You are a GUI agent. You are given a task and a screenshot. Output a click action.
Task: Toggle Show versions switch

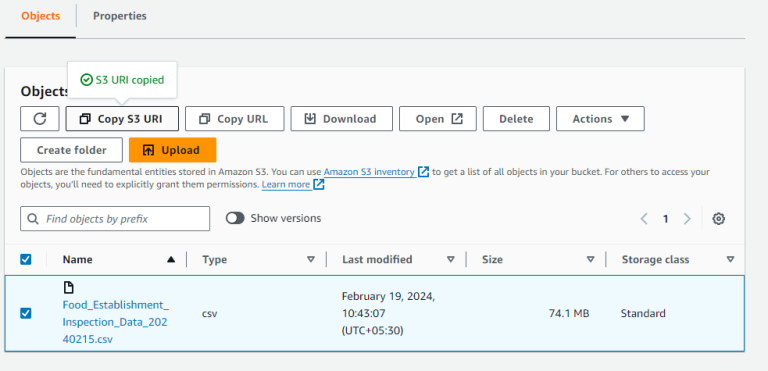click(235, 218)
